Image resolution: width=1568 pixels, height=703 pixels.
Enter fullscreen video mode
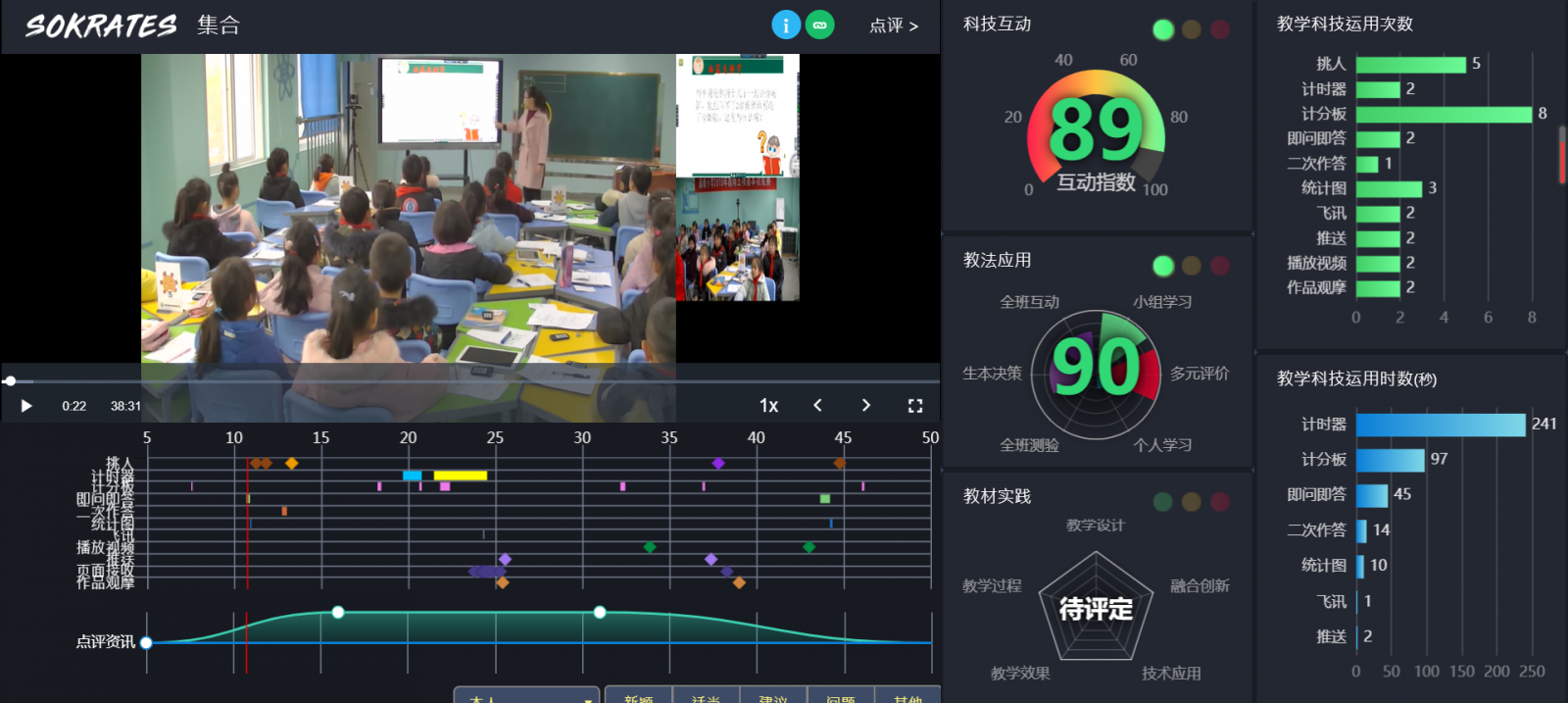click(915, 406)
